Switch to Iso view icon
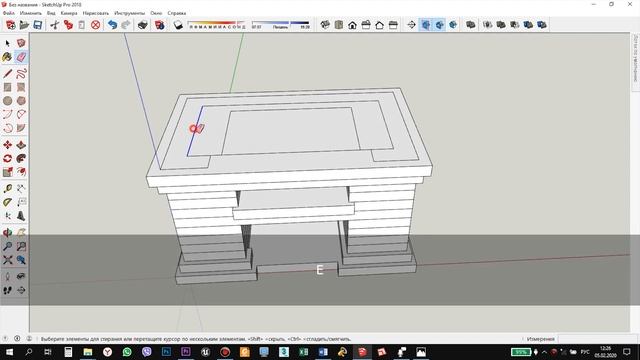The width and height of the screenshot is (640, 360). (x=325, y=25)
